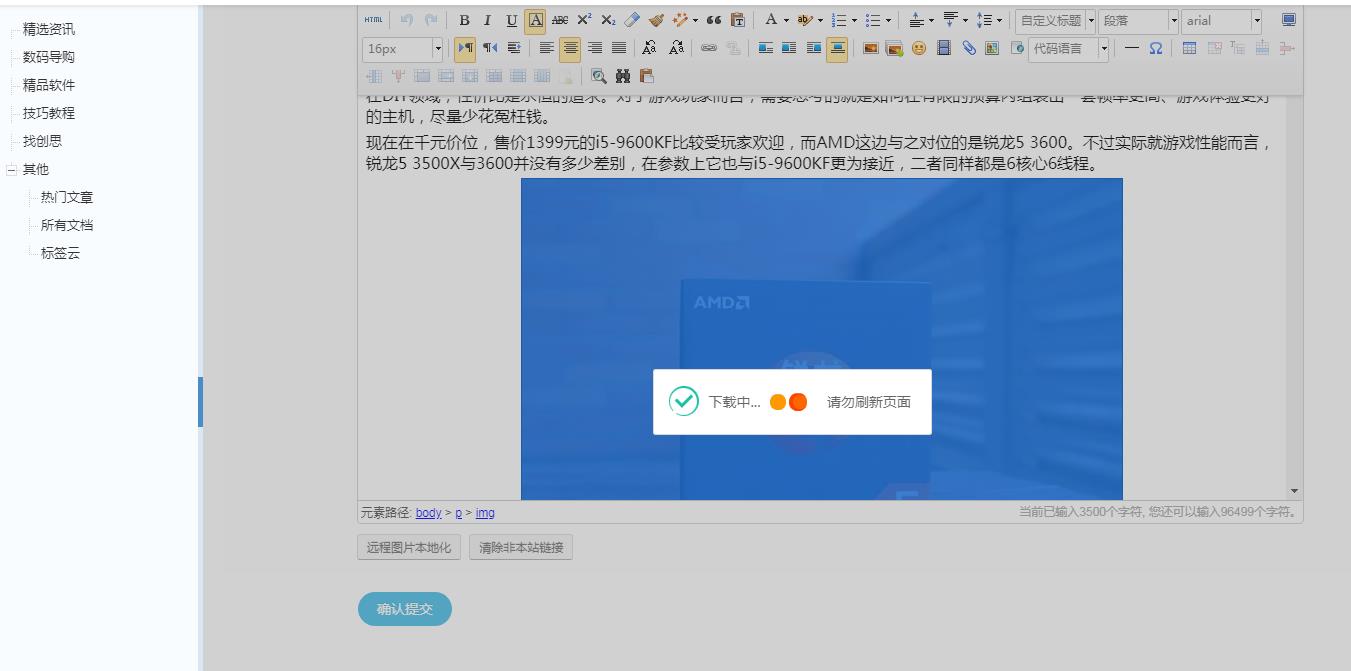Select the AMD image in the editor
This screenshot has width=1351, height=671.
[822, 339]
